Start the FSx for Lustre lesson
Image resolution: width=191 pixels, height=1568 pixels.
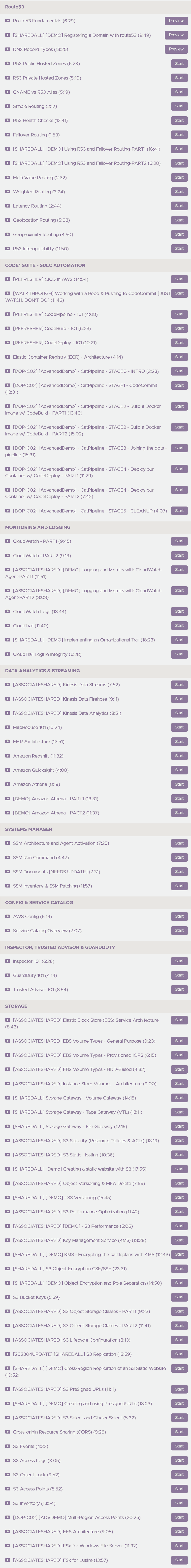(x=179, y=1560)
